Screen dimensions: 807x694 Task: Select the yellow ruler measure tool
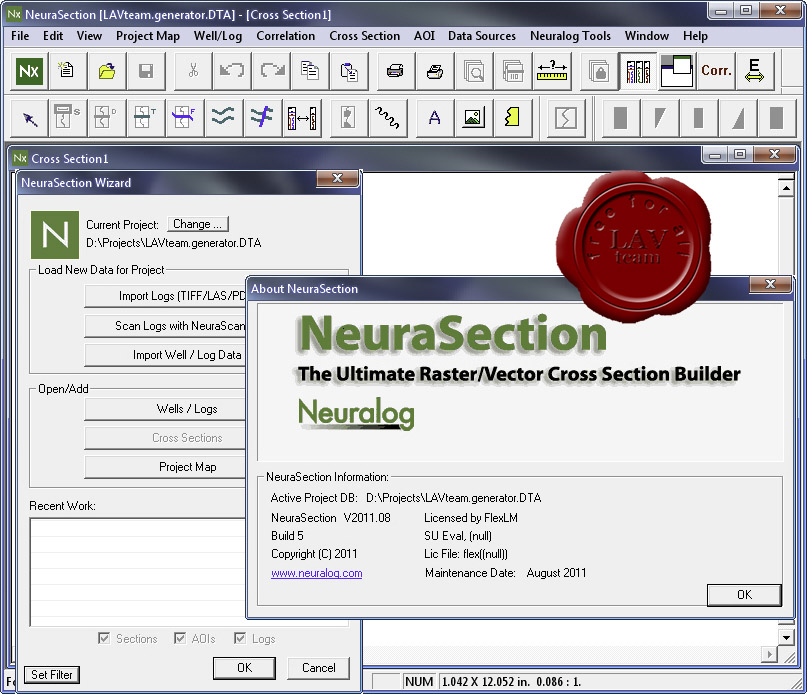click(x=552, y=71)
